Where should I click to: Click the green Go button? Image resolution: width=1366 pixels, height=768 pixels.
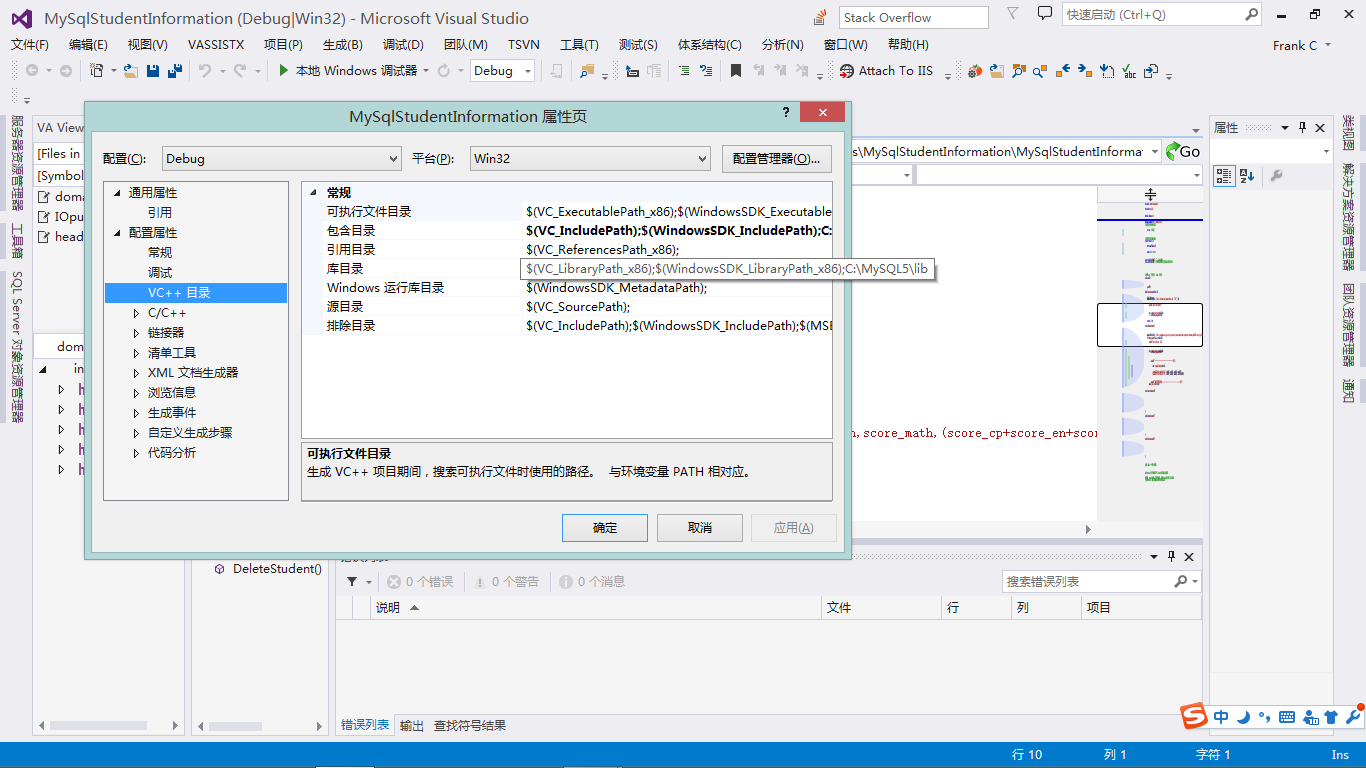pos(1182,151)
